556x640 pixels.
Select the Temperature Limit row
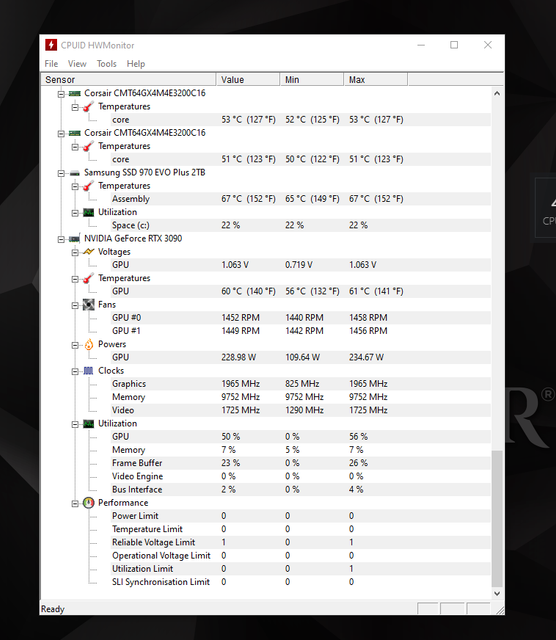(301, 529)
